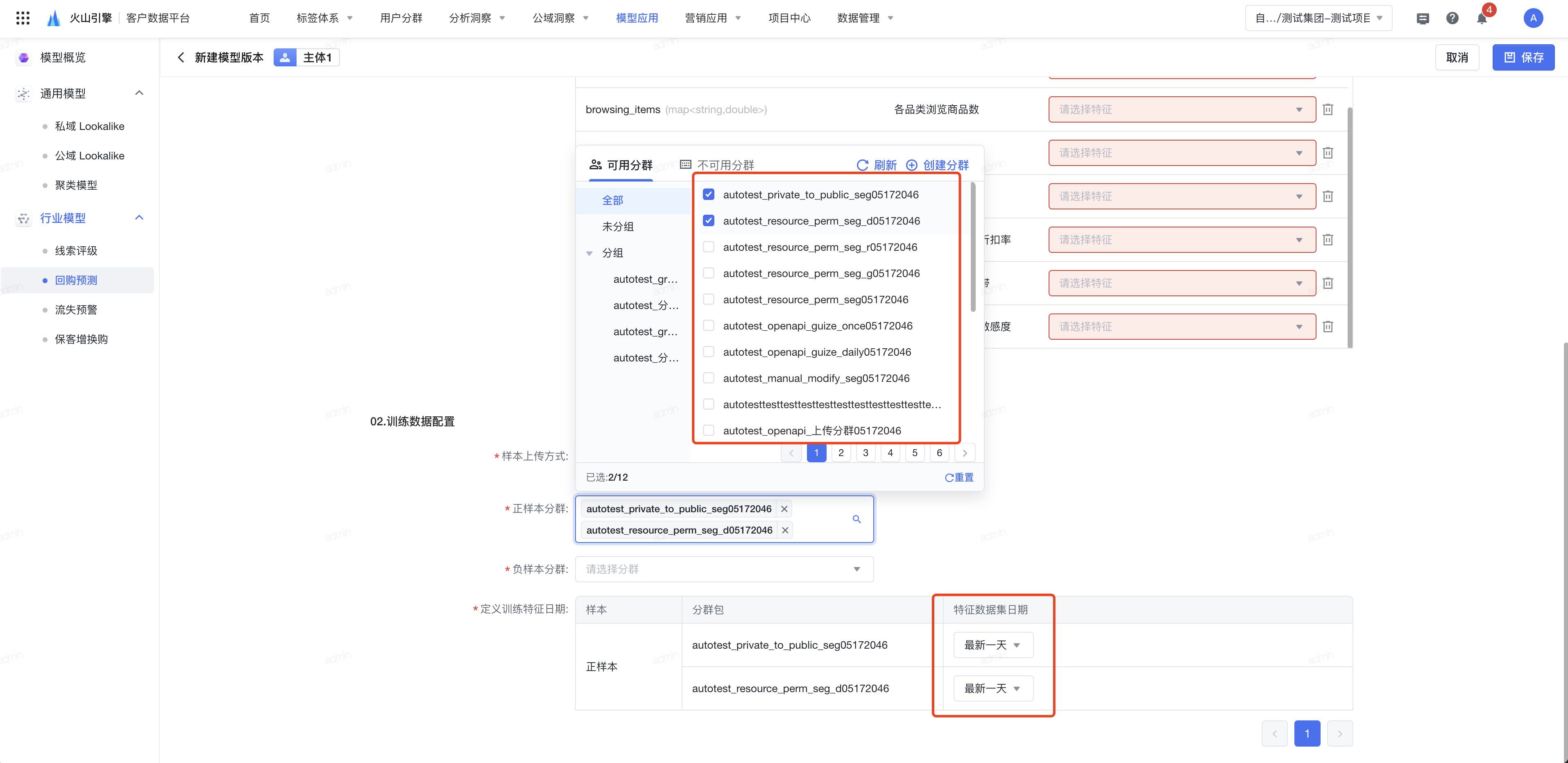
Task: Check autotest_resource_perm_seg05172046
Action: [709, 300]
